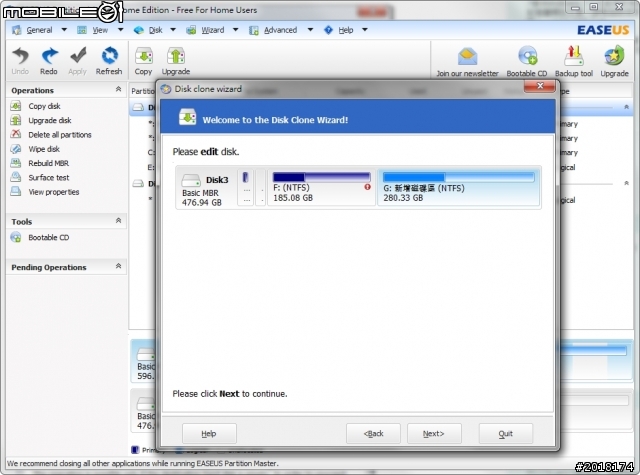Image resolution: width=640 pixels, height=475 pixels.
Task: Open the Wizard menu
Action: pos(213,30)
